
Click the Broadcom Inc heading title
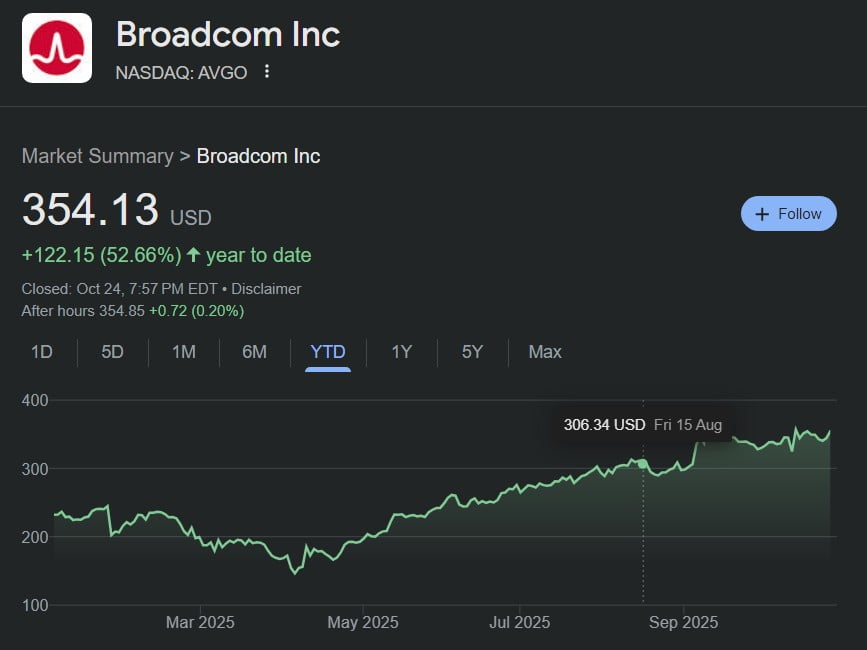228,35
